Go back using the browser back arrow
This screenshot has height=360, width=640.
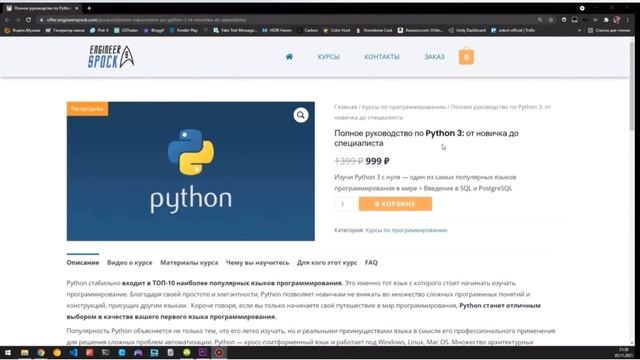coord(7,20)
